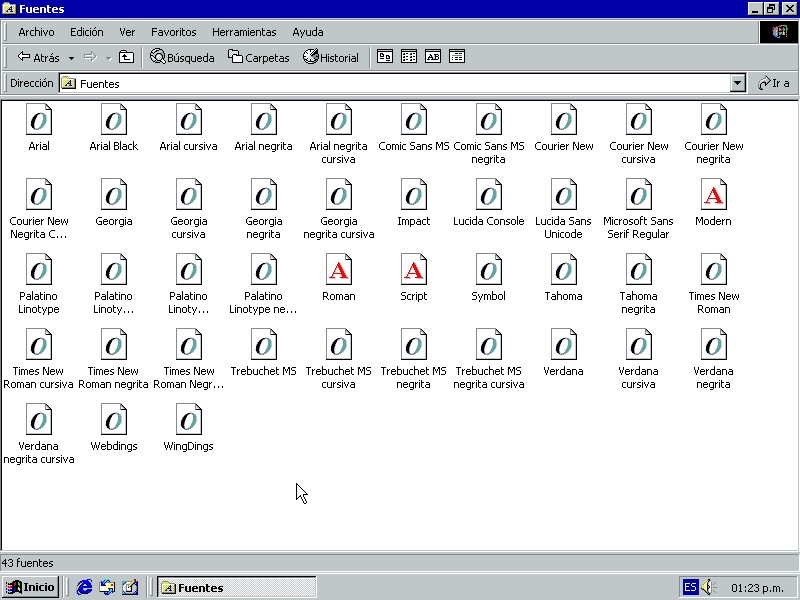
Task: Select the Webdings font icon
Action: click(x=114, y=419)
